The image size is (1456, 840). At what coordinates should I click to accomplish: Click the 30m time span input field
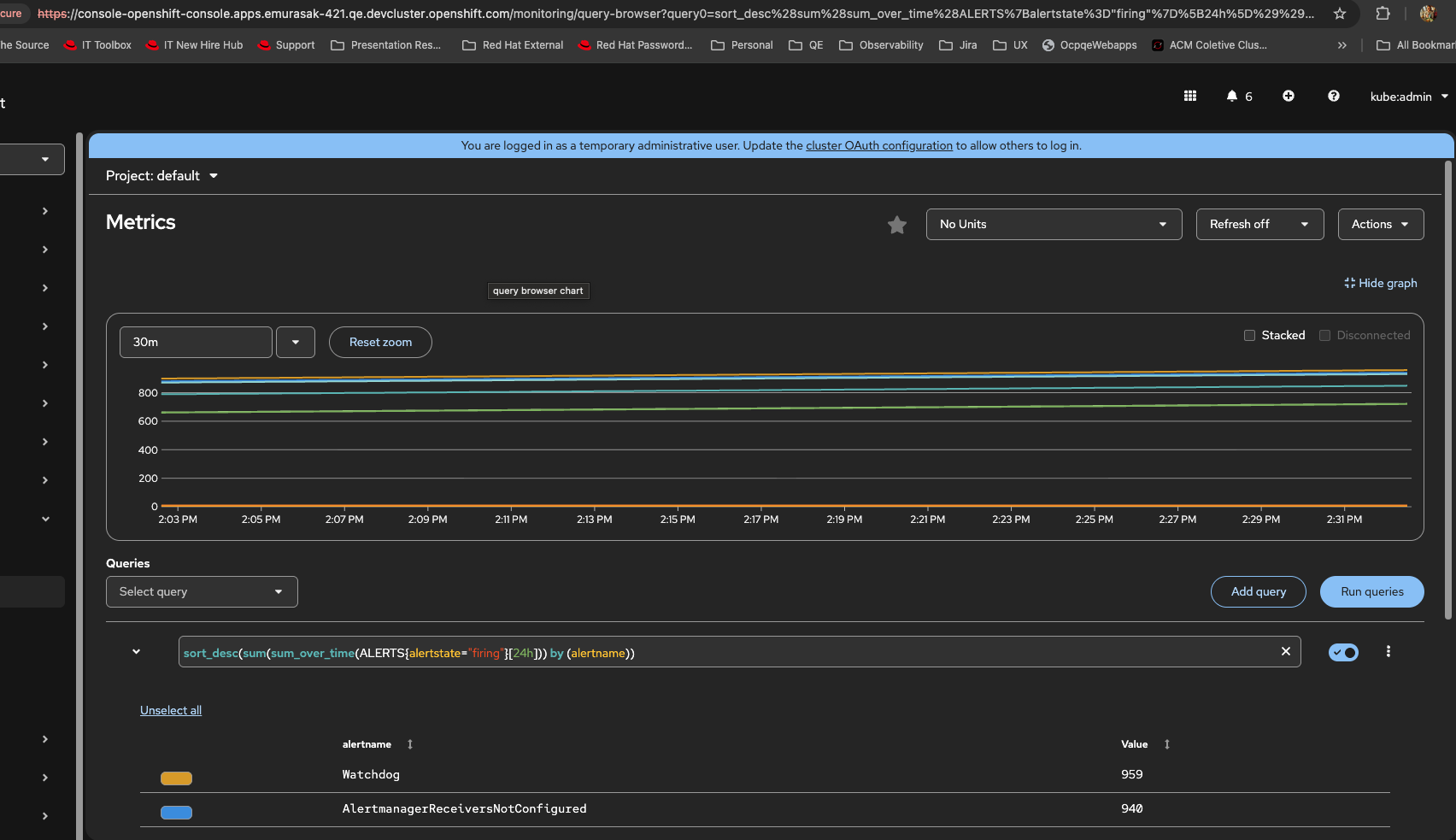click(196, 342)
